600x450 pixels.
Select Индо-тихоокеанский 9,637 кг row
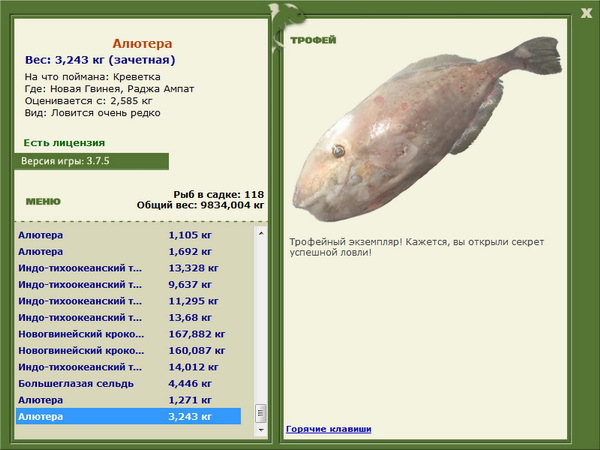(x=128, y=284)
